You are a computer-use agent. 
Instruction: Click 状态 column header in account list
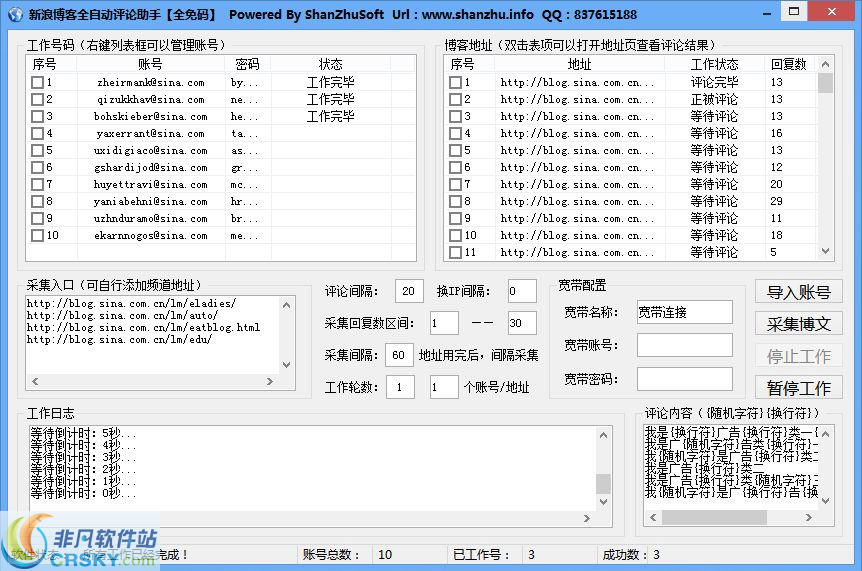(330, 64)
